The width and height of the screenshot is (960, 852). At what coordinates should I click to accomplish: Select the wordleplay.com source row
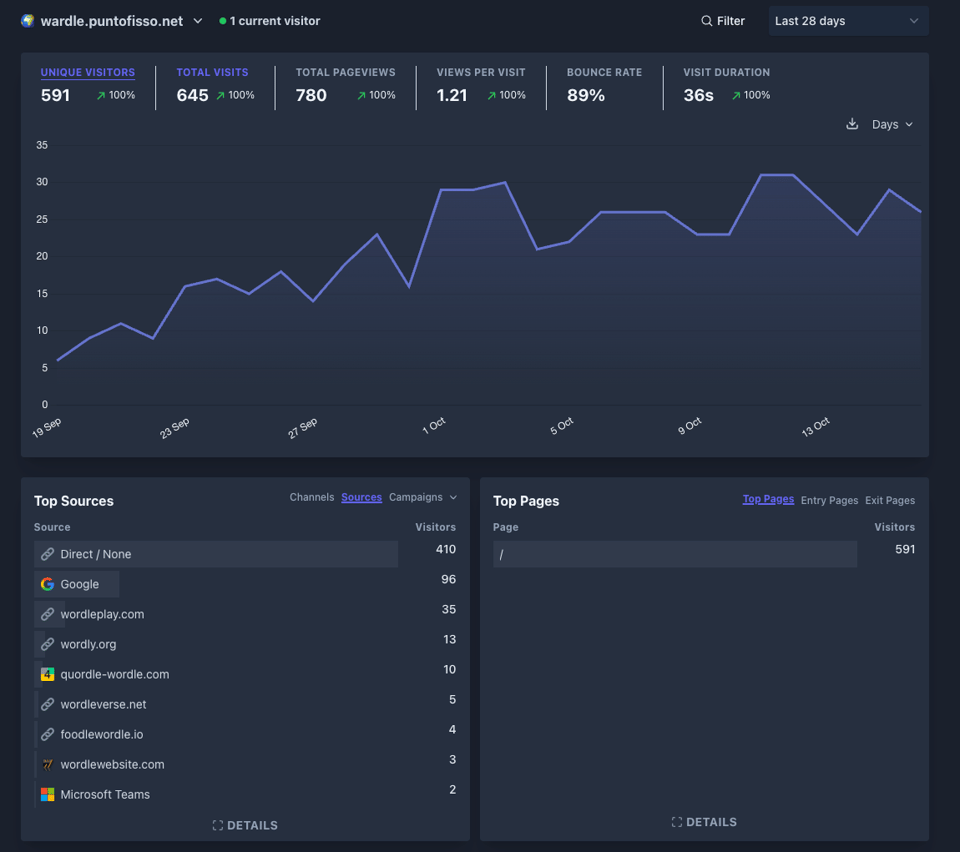(102, 614)
